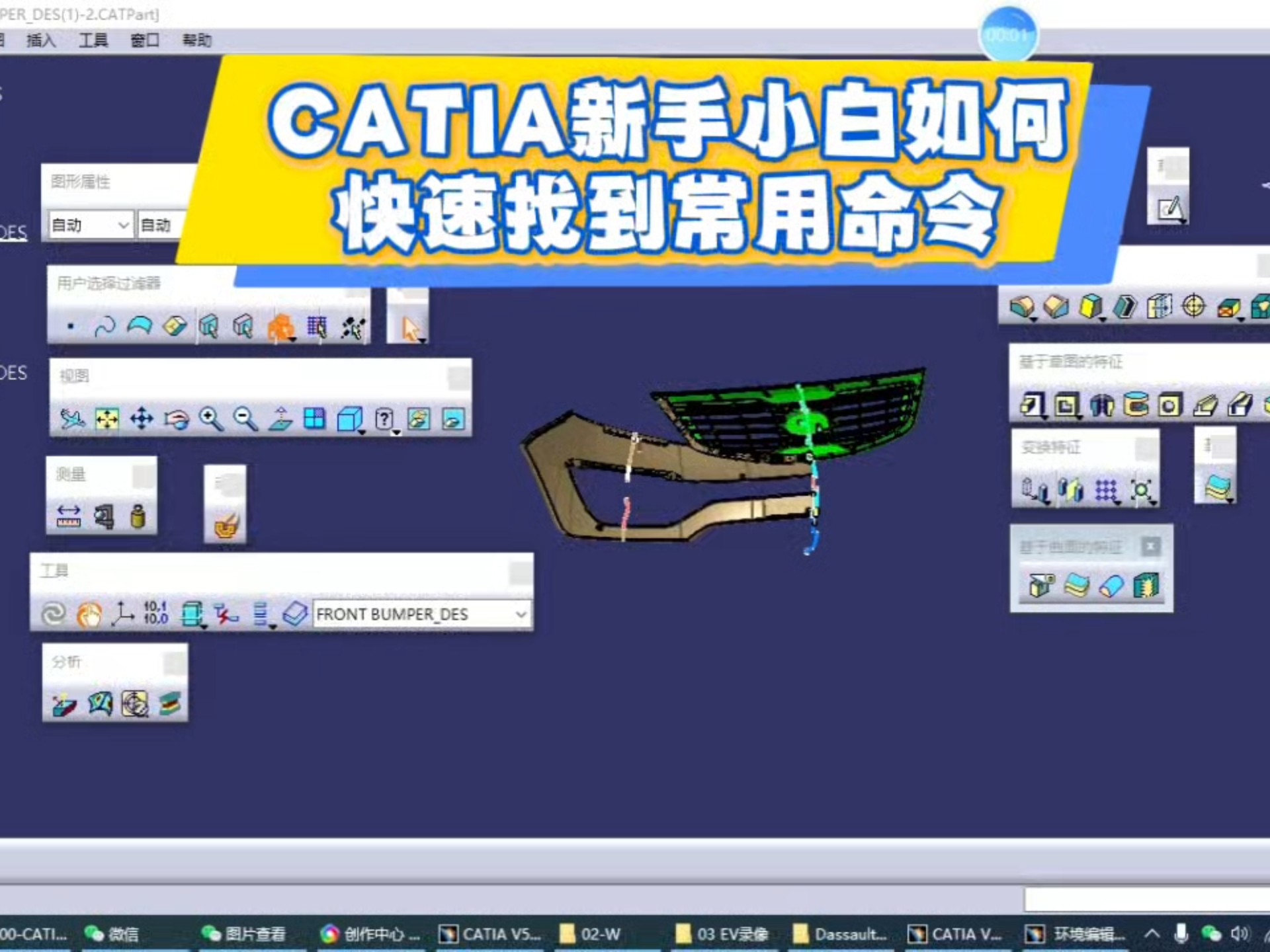Click the command input field at bottom right
This screenshot has height=952, width=1270.
(x=1147, y=900)
